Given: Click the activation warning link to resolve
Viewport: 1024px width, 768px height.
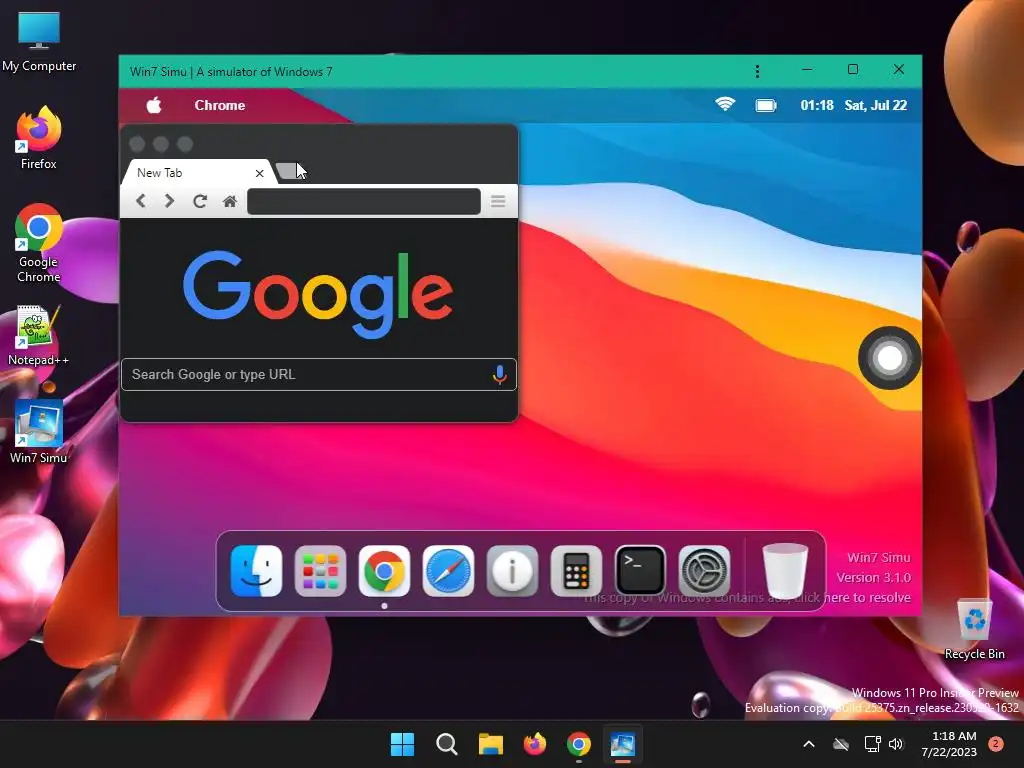Looking at the screenshot, I should coord(747,598).
